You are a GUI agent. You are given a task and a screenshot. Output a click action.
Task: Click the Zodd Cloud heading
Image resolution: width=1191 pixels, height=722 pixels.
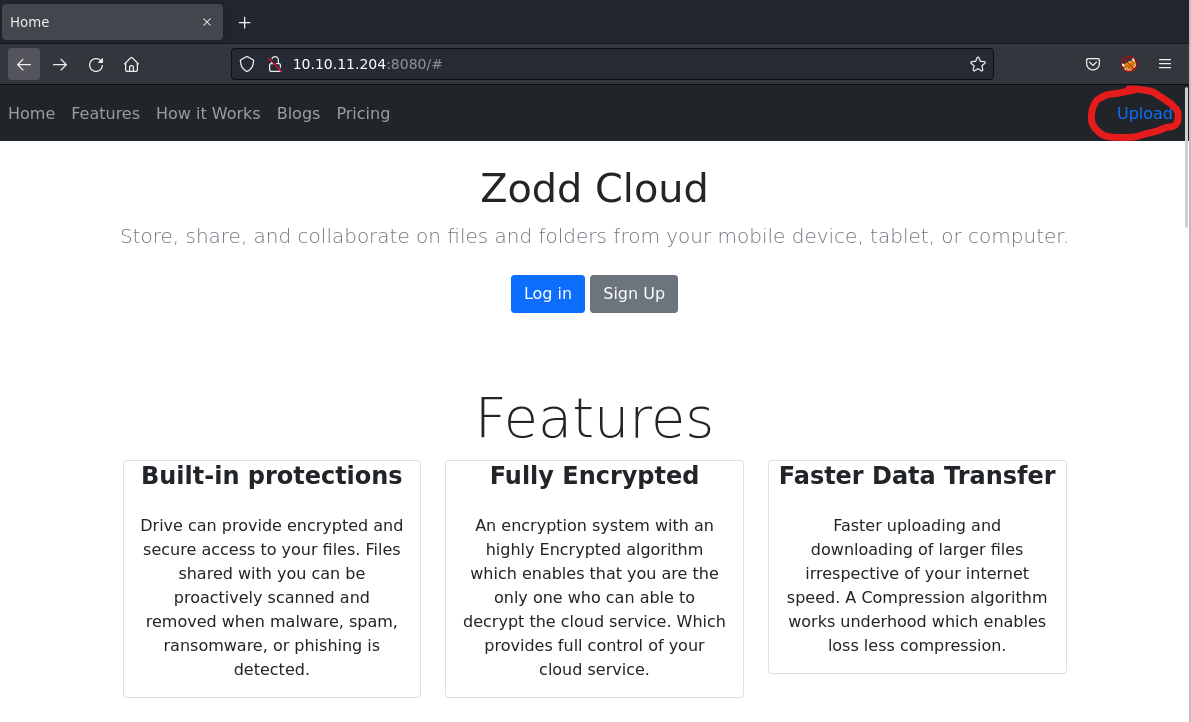coord(594,188)
